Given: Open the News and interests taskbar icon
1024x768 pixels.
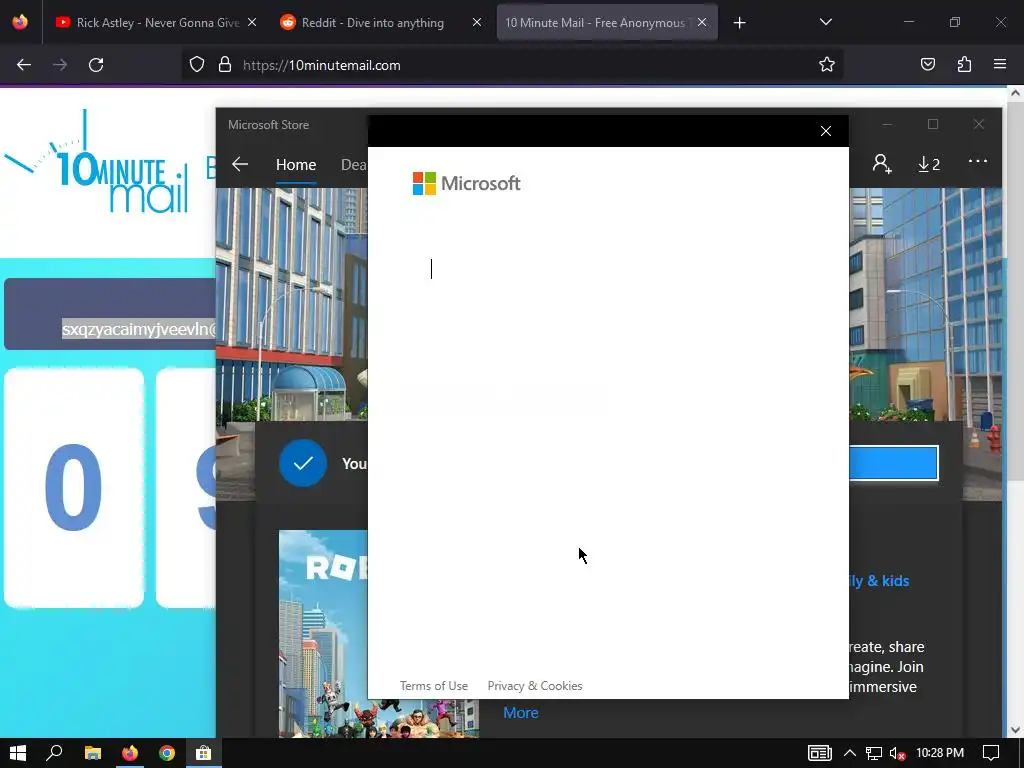Looking at the screenshot, I should point(820,753).
